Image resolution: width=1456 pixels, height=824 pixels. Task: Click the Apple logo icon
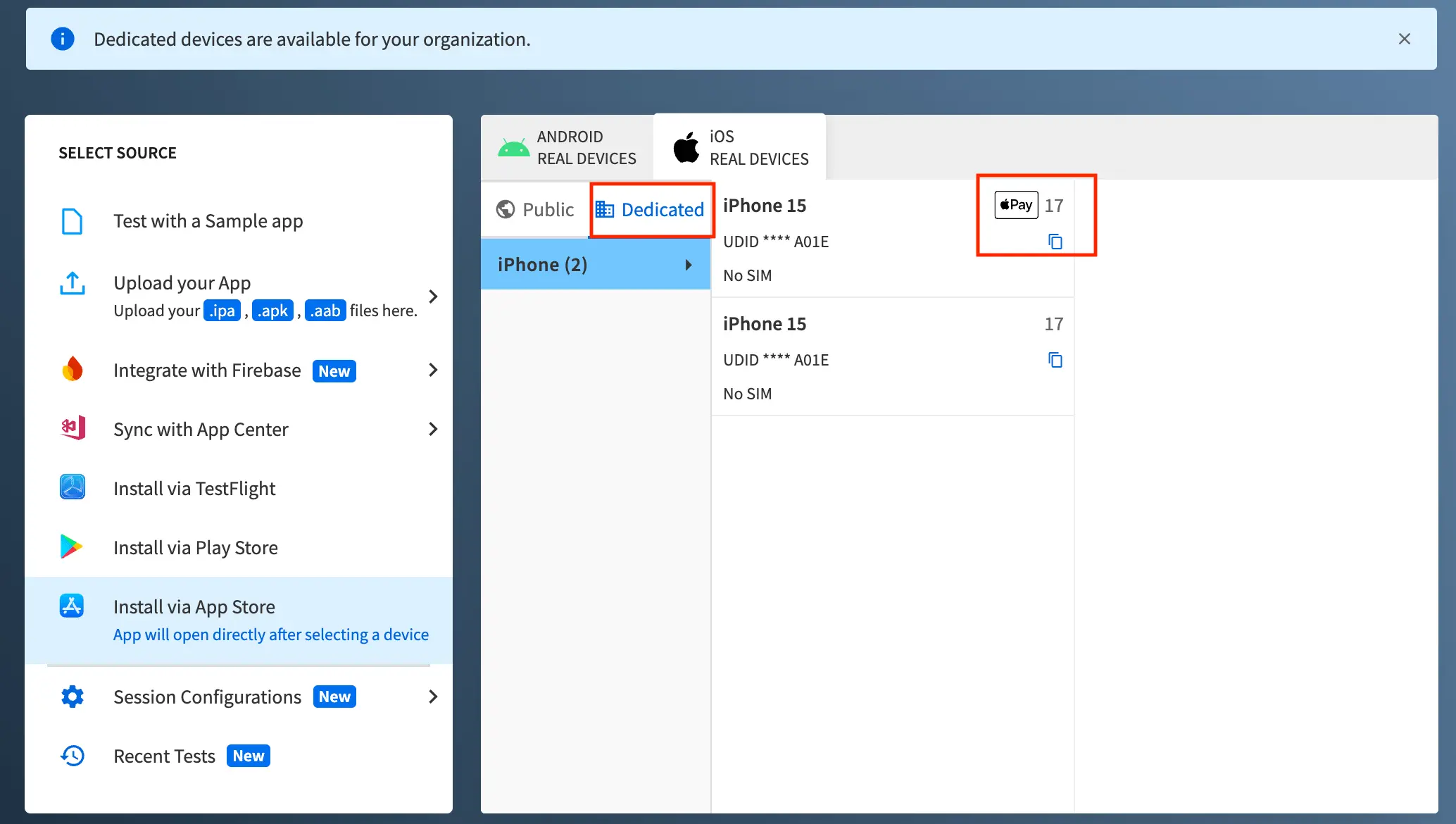[686, 147]
